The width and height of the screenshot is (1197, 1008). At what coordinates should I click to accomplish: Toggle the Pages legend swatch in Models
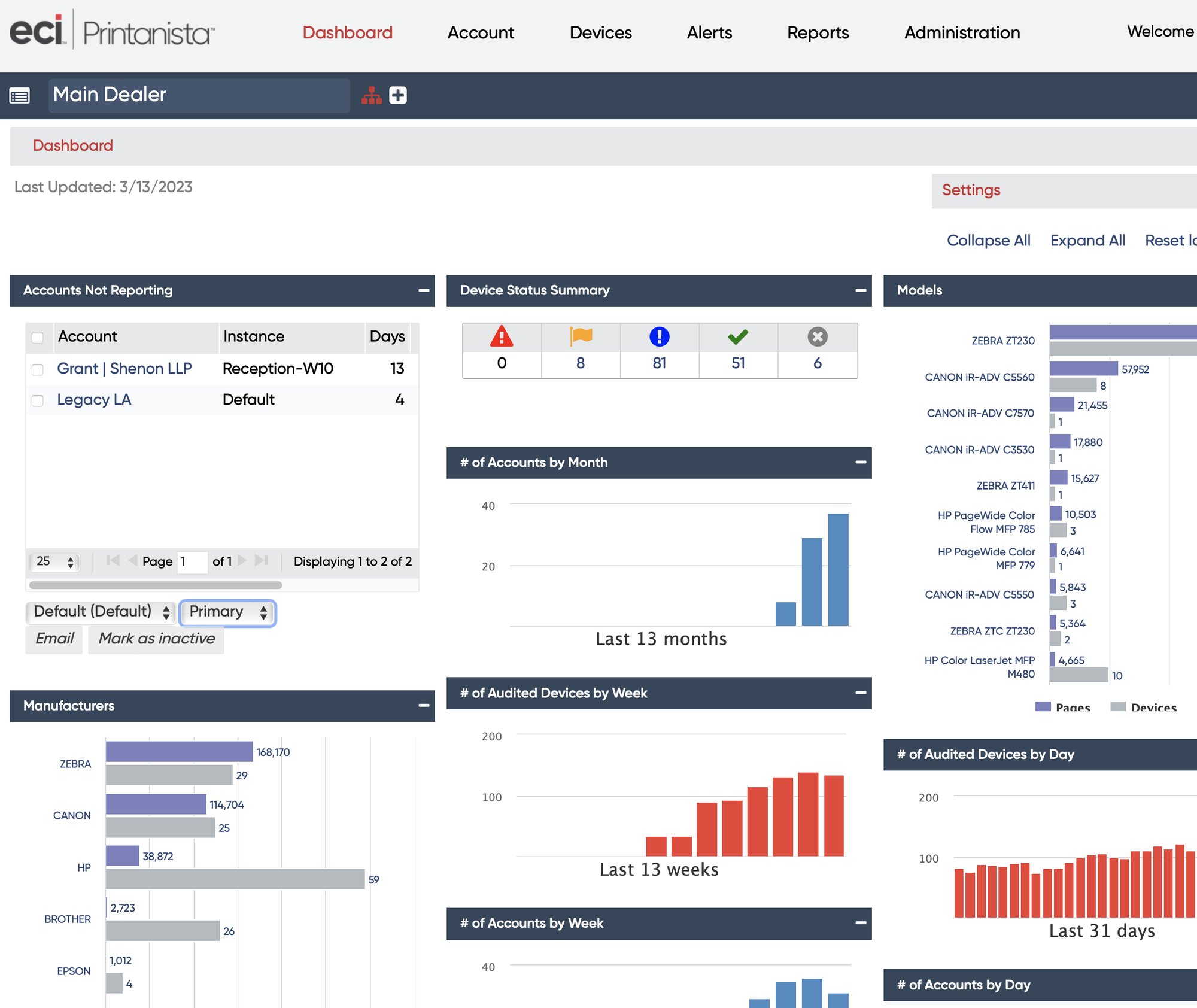coord(1043,707)
